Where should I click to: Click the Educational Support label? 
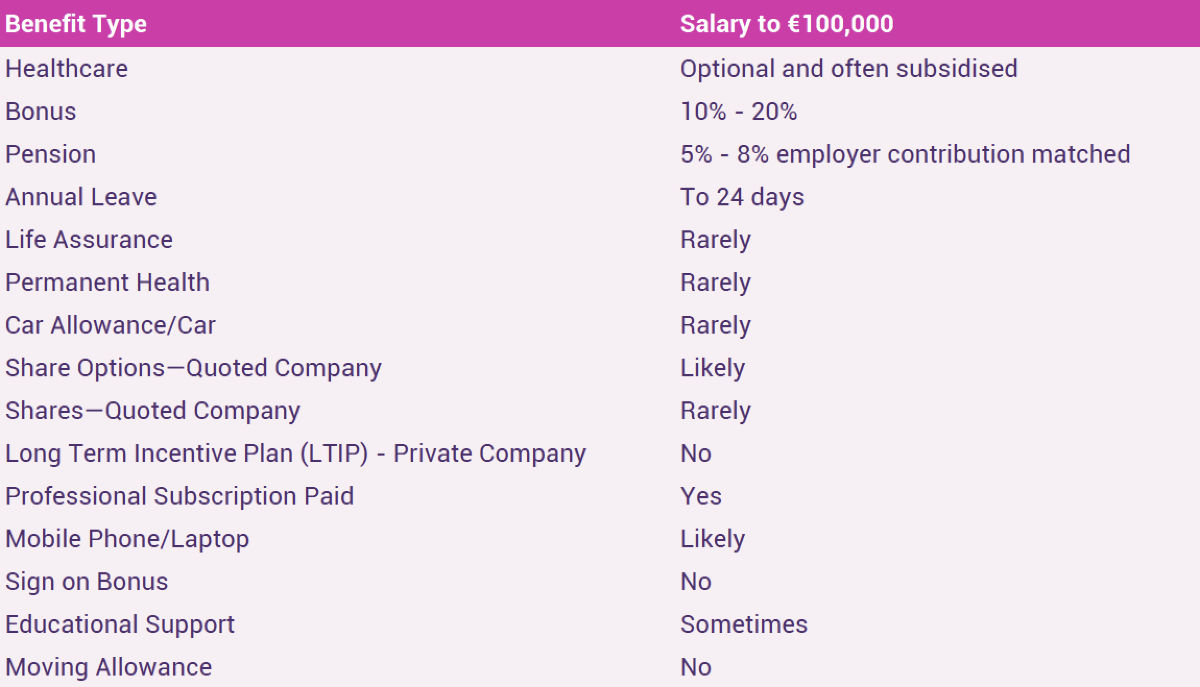(120, 625)
